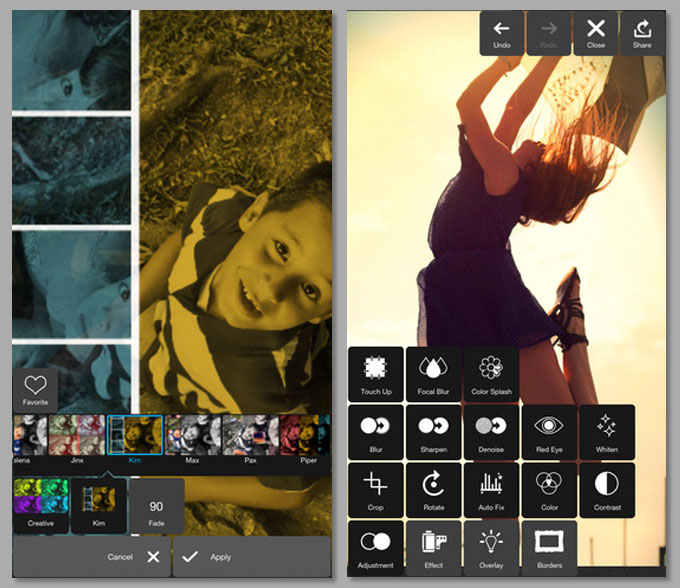The image size is (680, 588).
Task: Select the Sharpen tool
Action: [x=434, y=432]
